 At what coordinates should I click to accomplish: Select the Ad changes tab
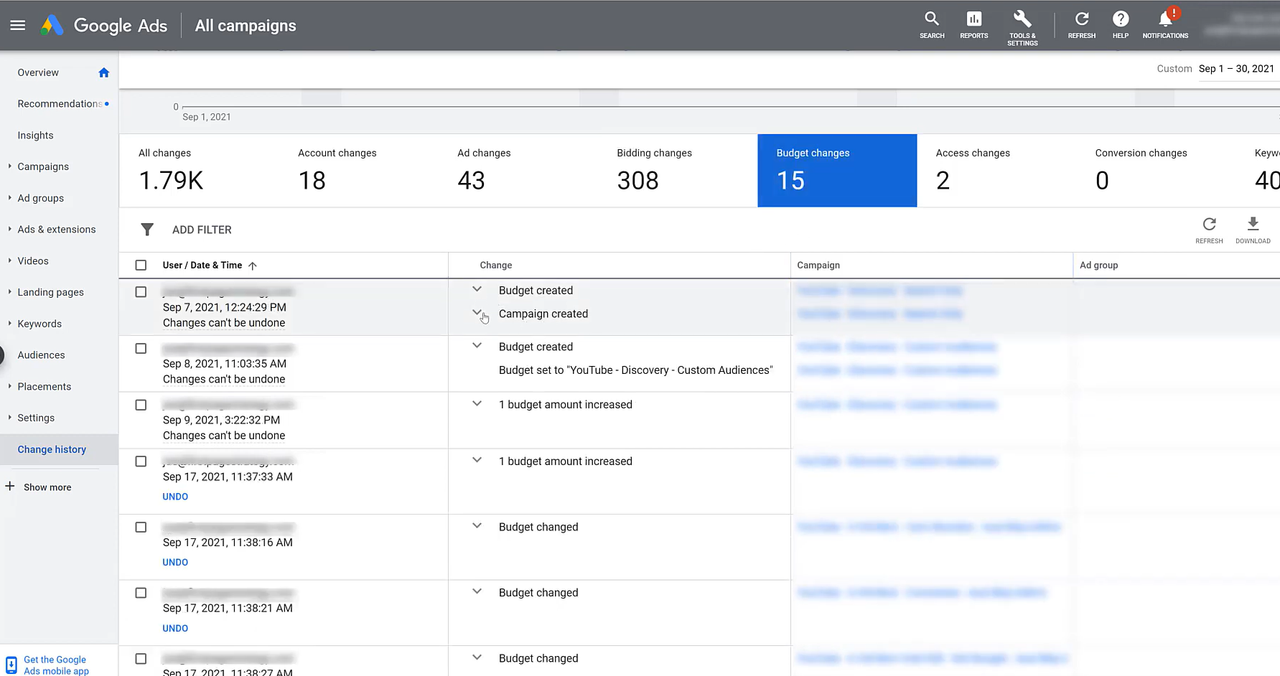coord(518,171)
